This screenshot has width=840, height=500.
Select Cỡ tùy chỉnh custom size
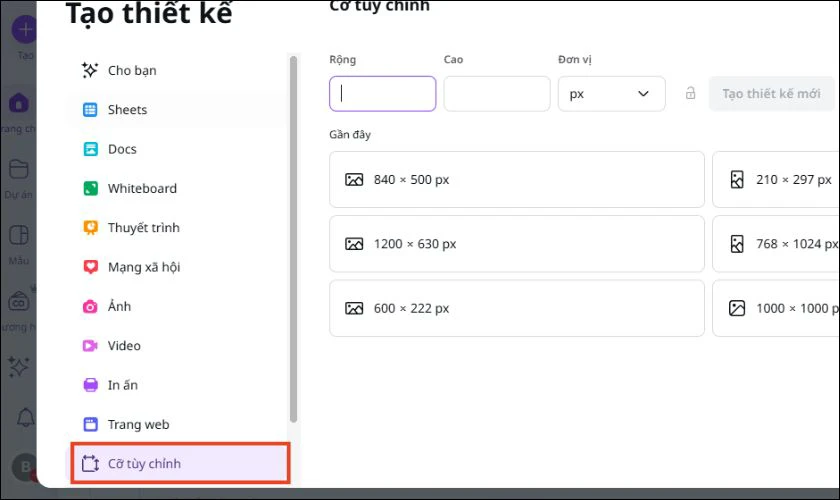pos(181,464)
